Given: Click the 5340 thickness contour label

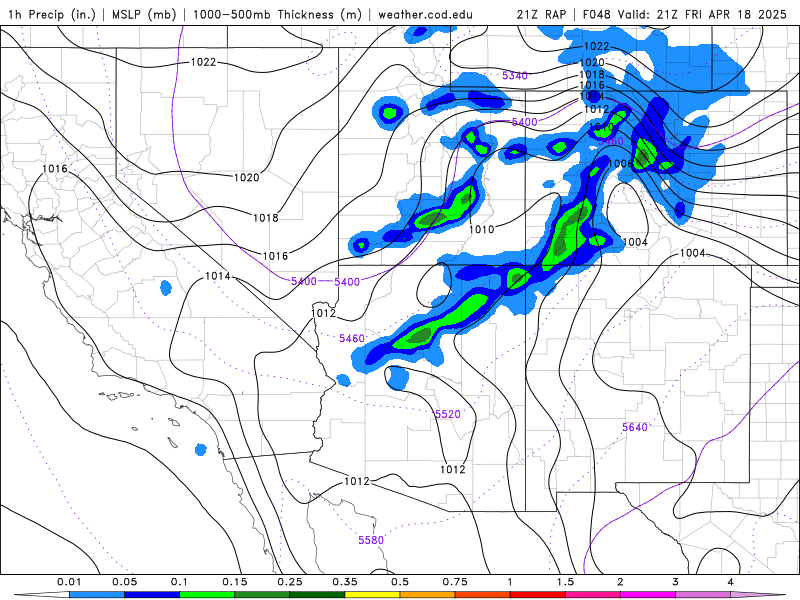Looking at the screenshot, I should (515, 76).
